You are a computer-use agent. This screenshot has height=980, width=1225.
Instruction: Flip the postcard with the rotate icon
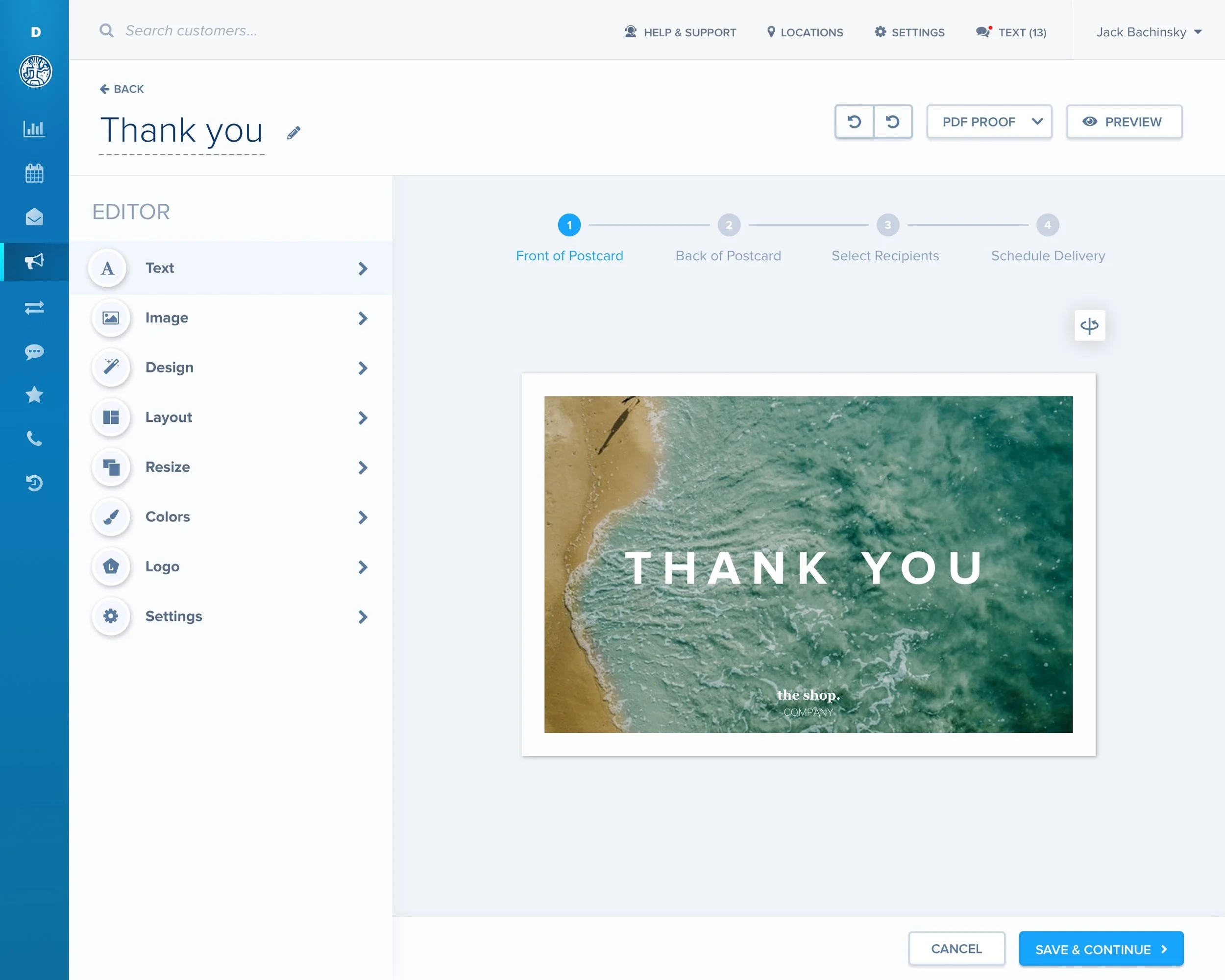point(1089,325)
